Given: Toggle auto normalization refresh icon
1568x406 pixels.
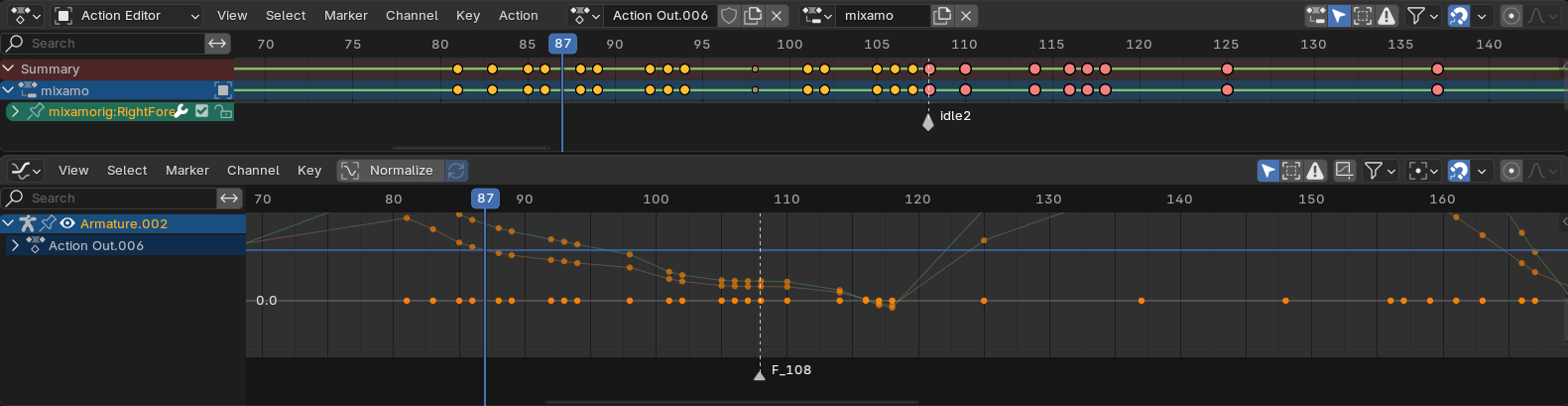Looking at the screenshot, I should [456, 170].
